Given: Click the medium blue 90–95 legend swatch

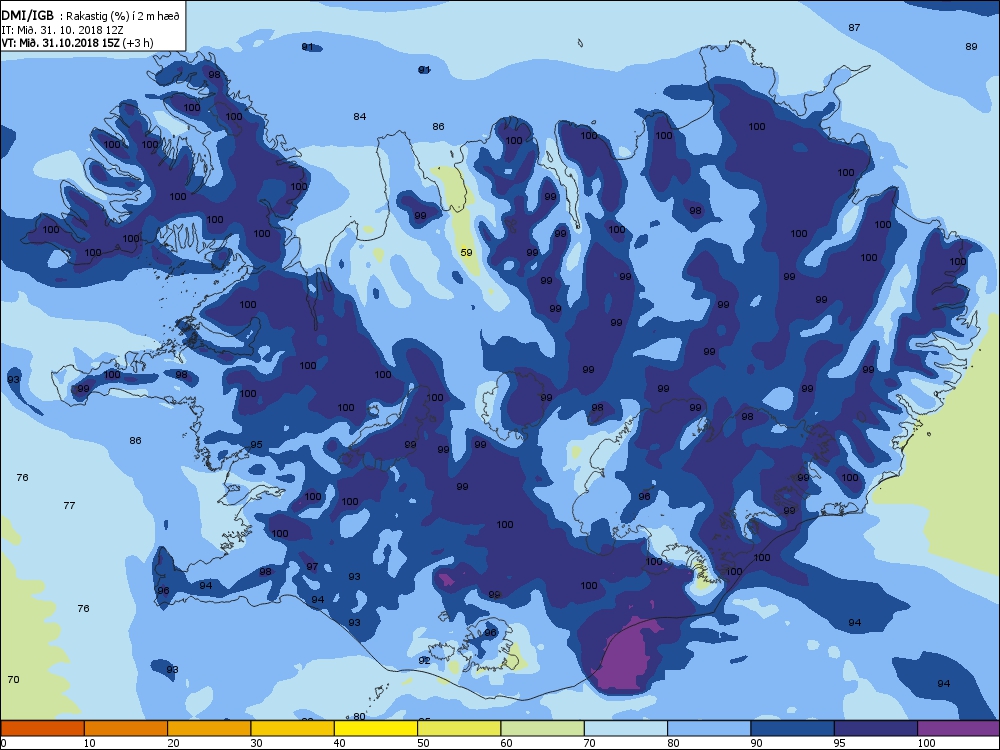Looking at the screenshot, I should click(793, 728).
